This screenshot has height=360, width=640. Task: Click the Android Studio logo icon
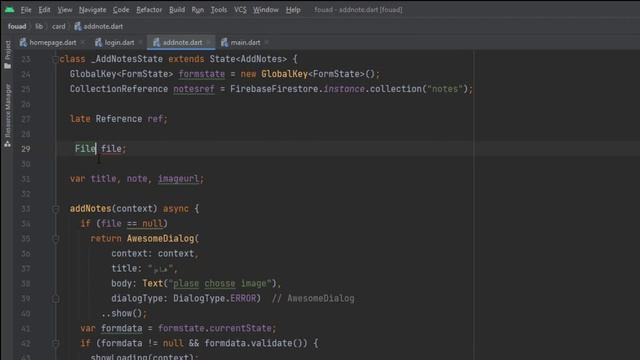tap(9, 9)
